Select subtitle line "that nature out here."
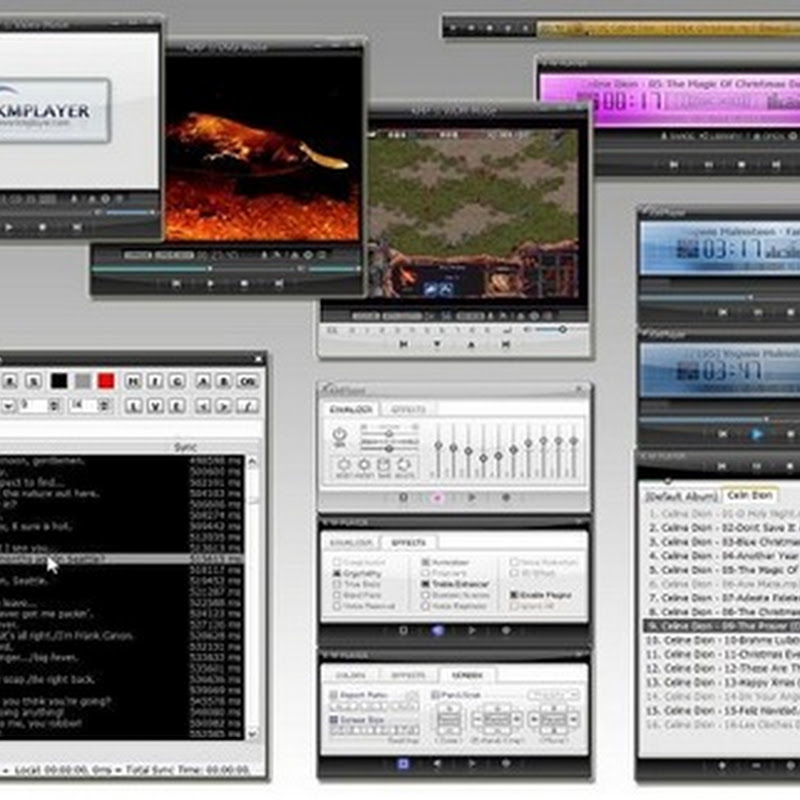The width and height of the screenshot is (800, 800). coord(50,493)
